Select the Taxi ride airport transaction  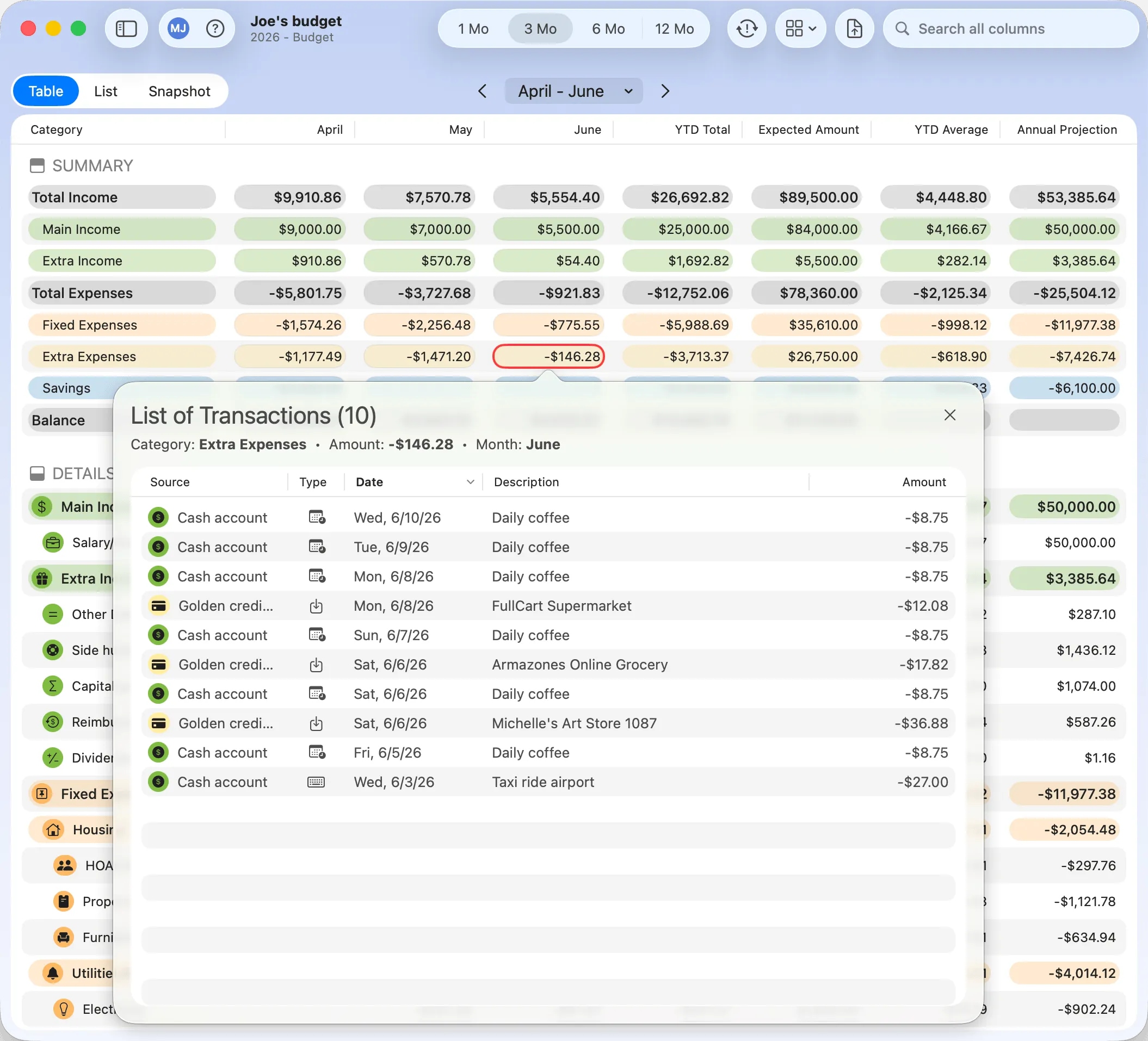(x=548, y=782)
